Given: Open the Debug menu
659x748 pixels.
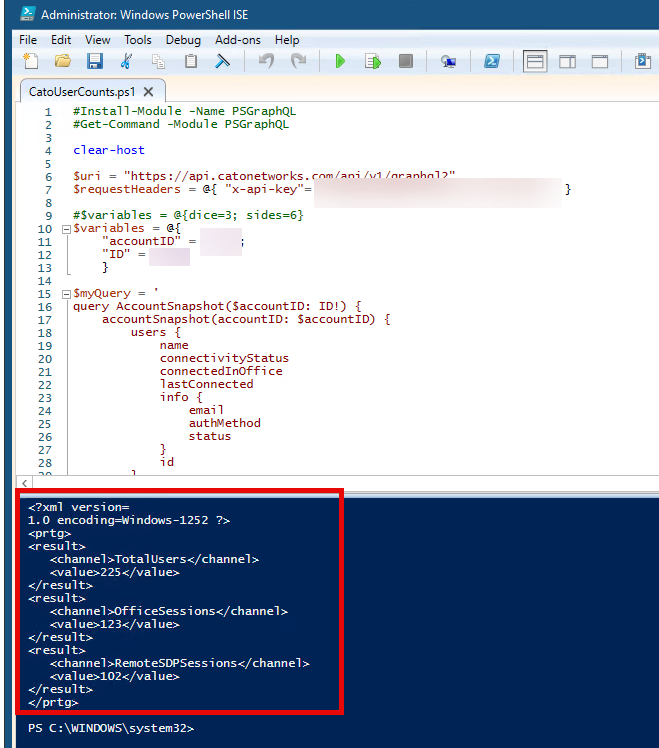Looking at the screenshot, I should point(183,40).
